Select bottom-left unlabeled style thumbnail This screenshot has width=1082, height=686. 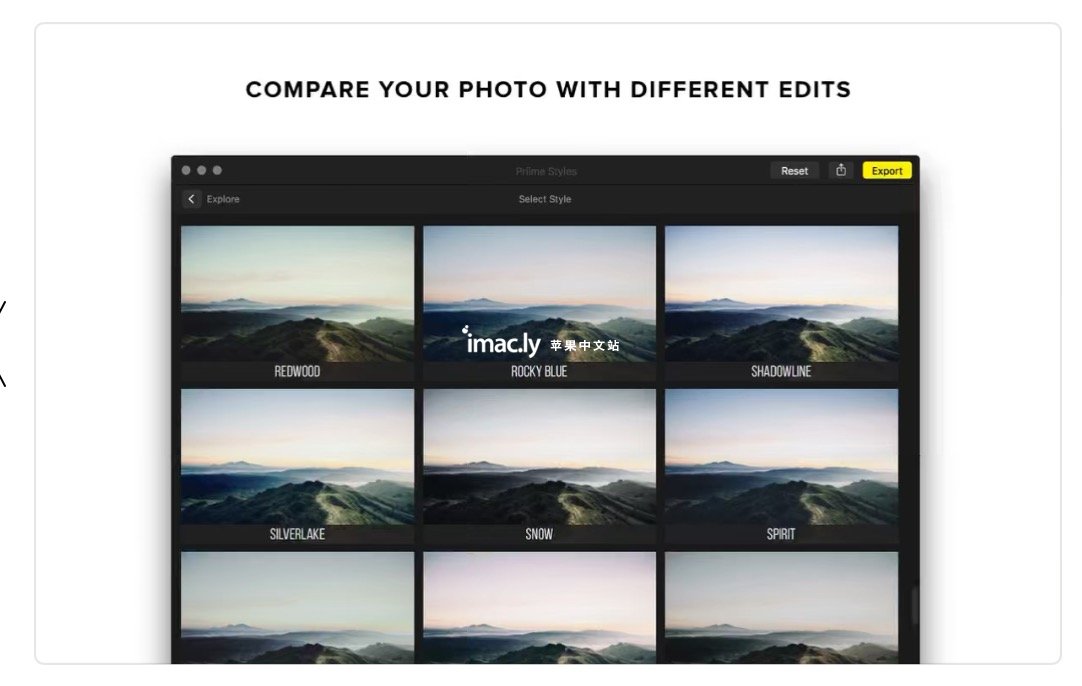pyautogui.click(x=297, y=607)
